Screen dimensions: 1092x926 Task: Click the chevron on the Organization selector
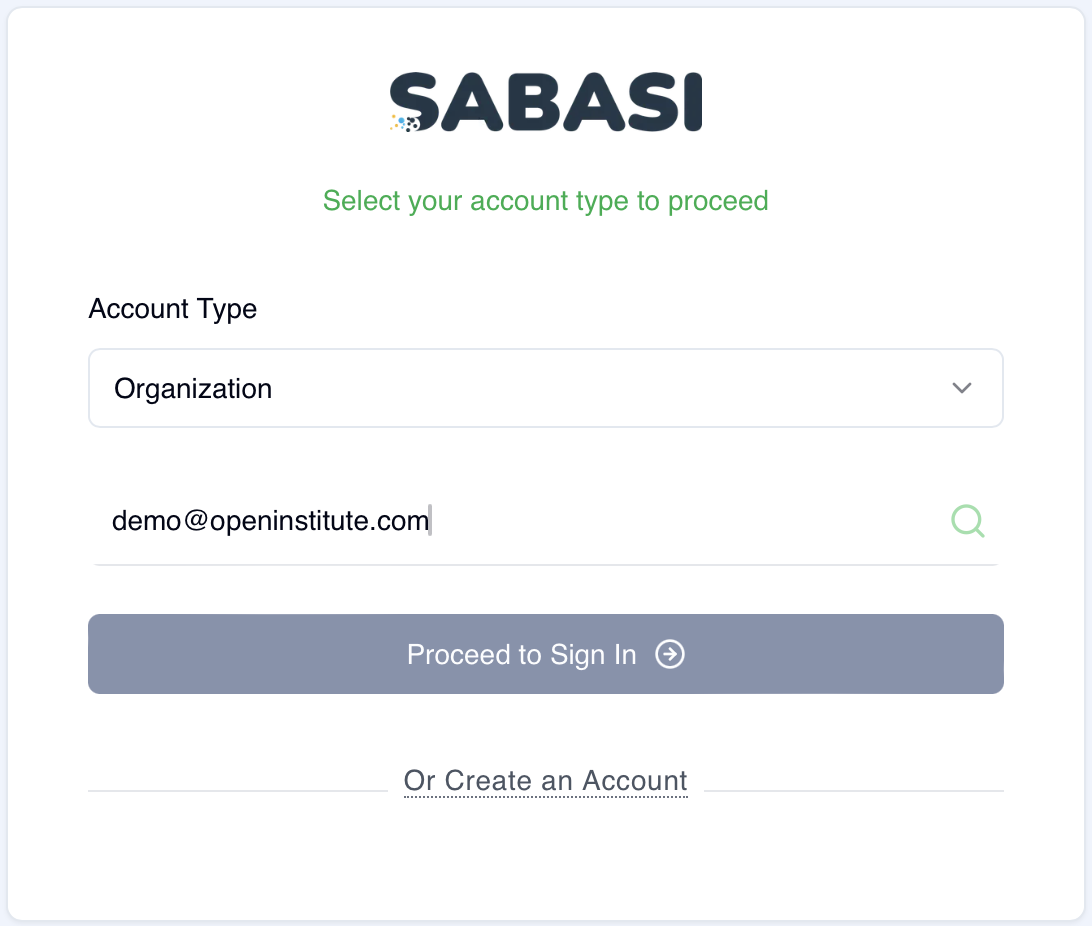961,388
